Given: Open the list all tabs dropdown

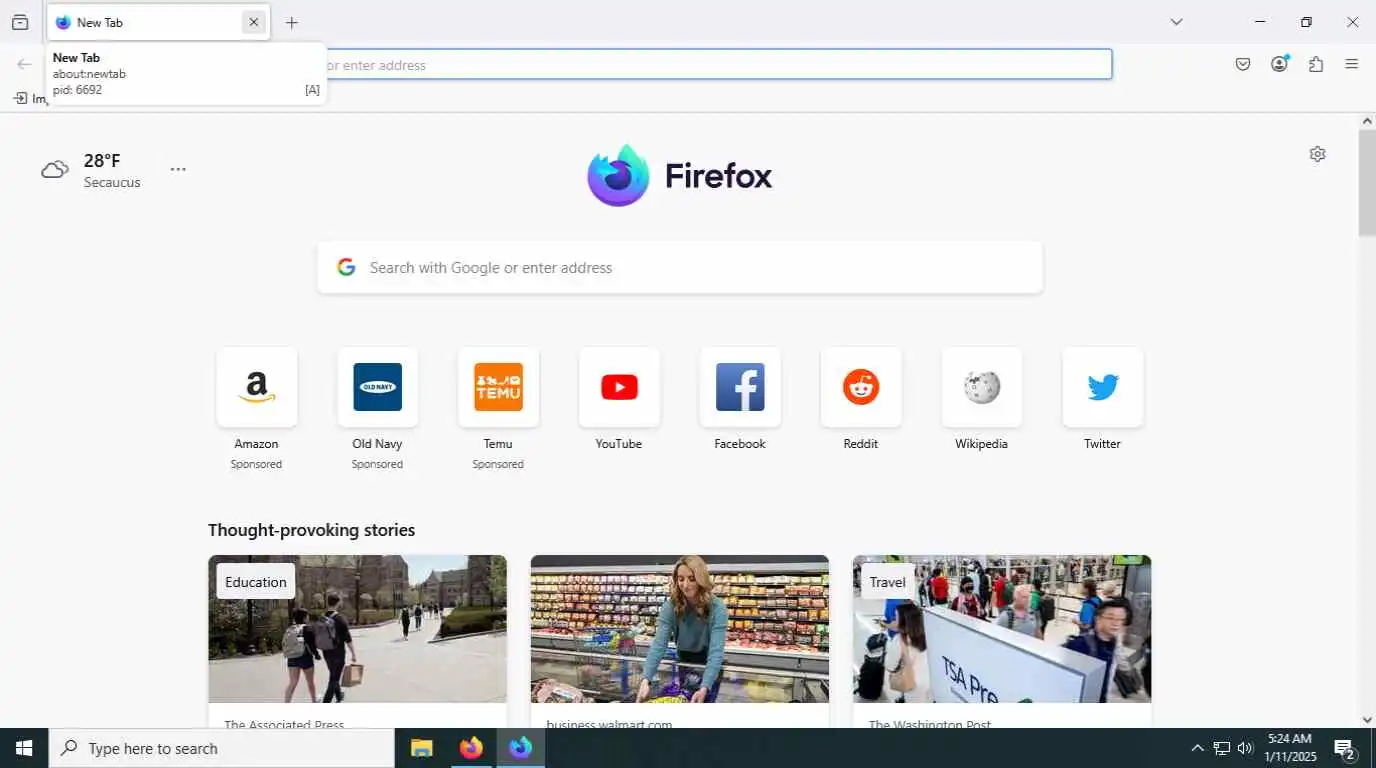Looking at the screenshot, I should pos(1176,22).
